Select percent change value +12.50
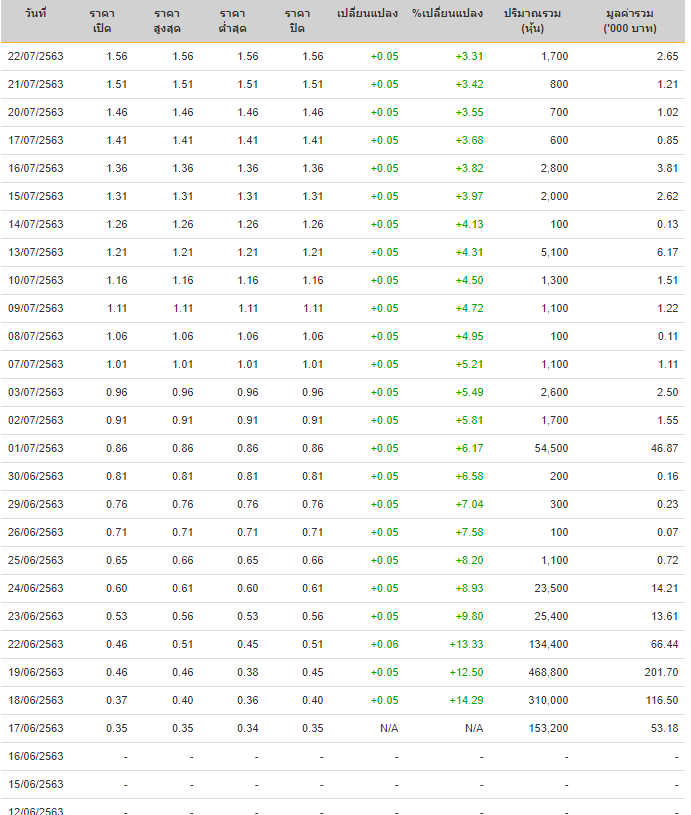Image resolution: width=691 pixels, height=815 pixels. coord(466,673)
